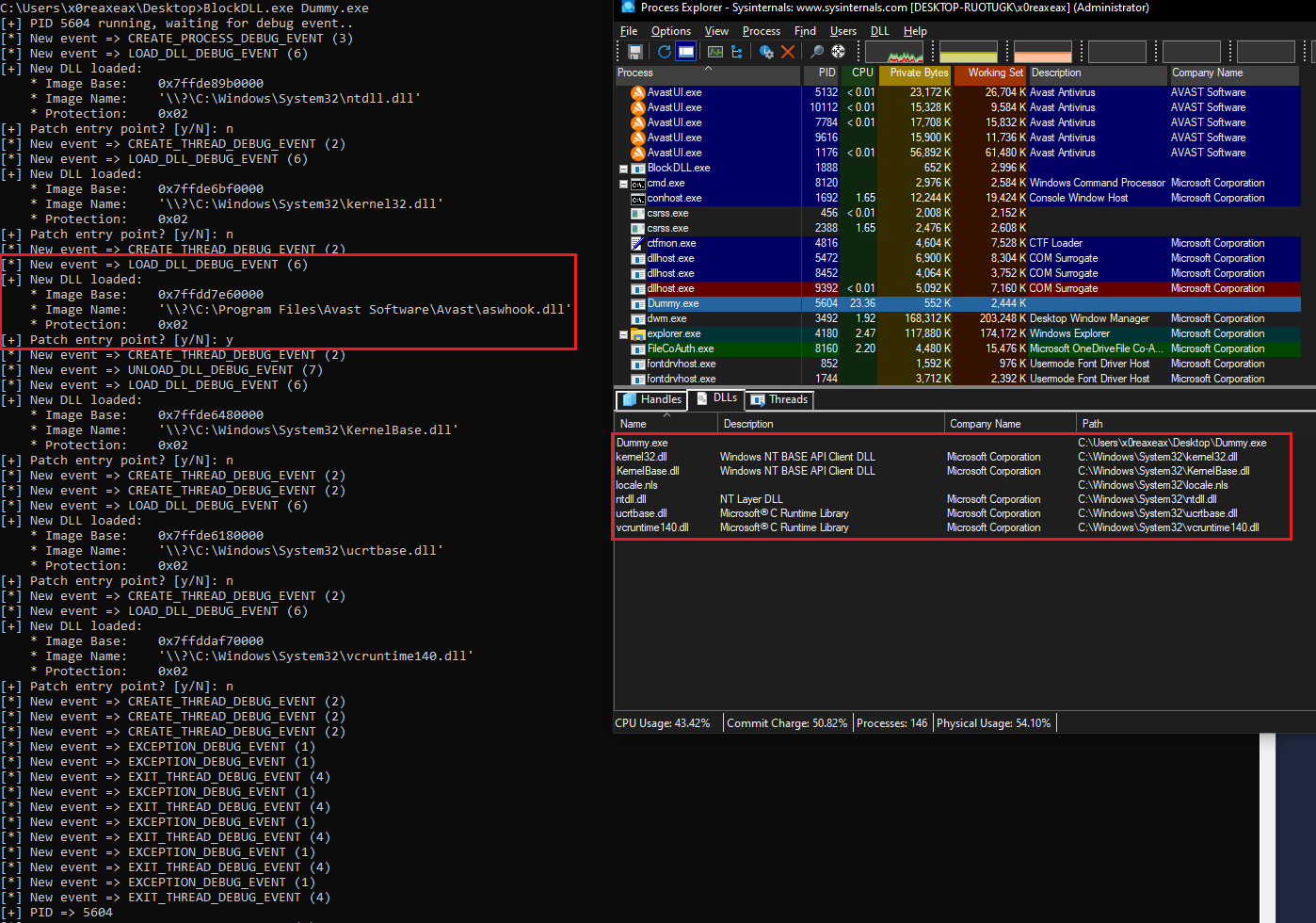This screenshot has height=923, width=1316.
Task: Click the Refresh Now toolbar icon
Action: (665, 52)
